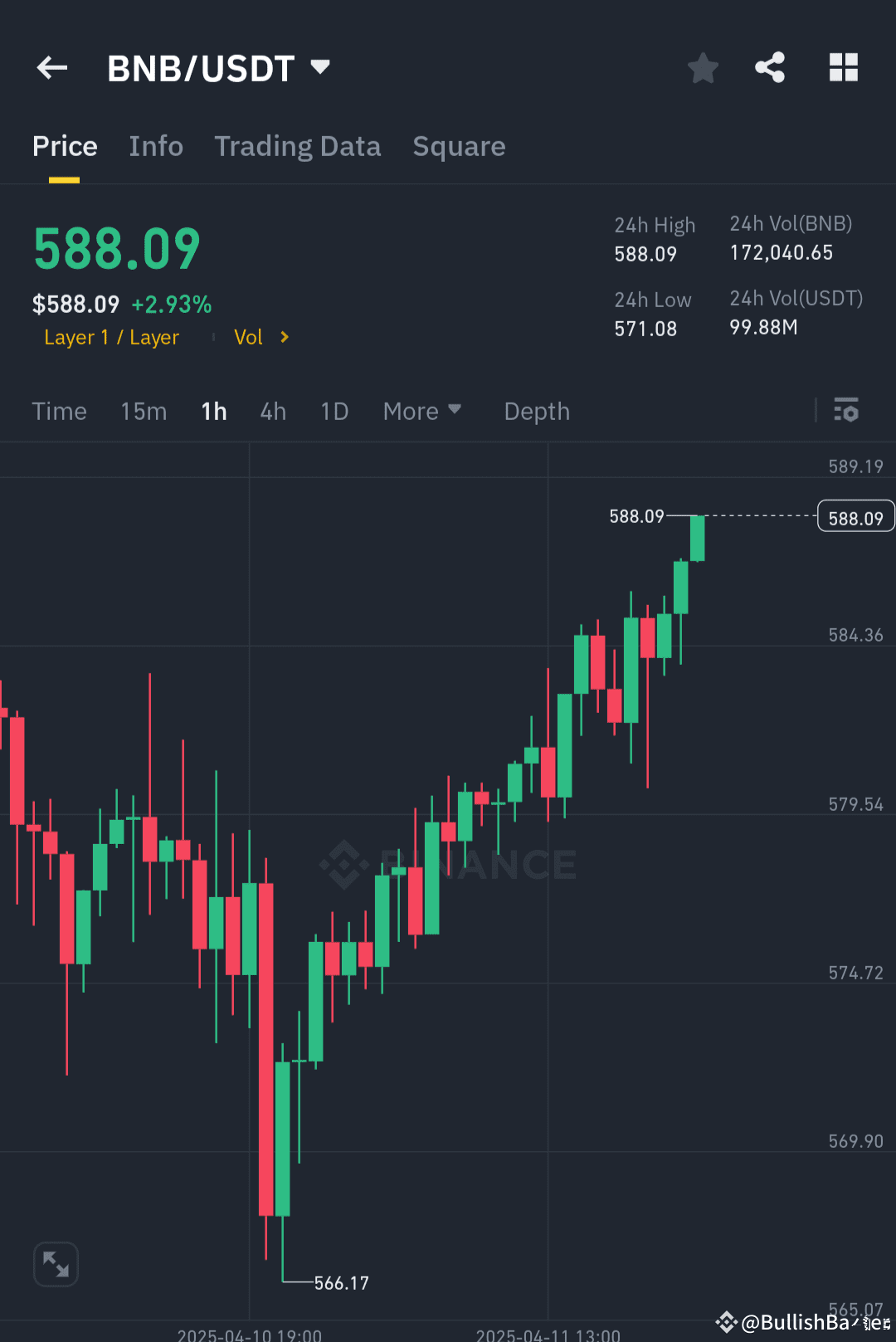Image resolution: width=896 pixels, height=1342 pixels.
Task: Click the back arrow to exit chart
Action: tap(51, 67)
